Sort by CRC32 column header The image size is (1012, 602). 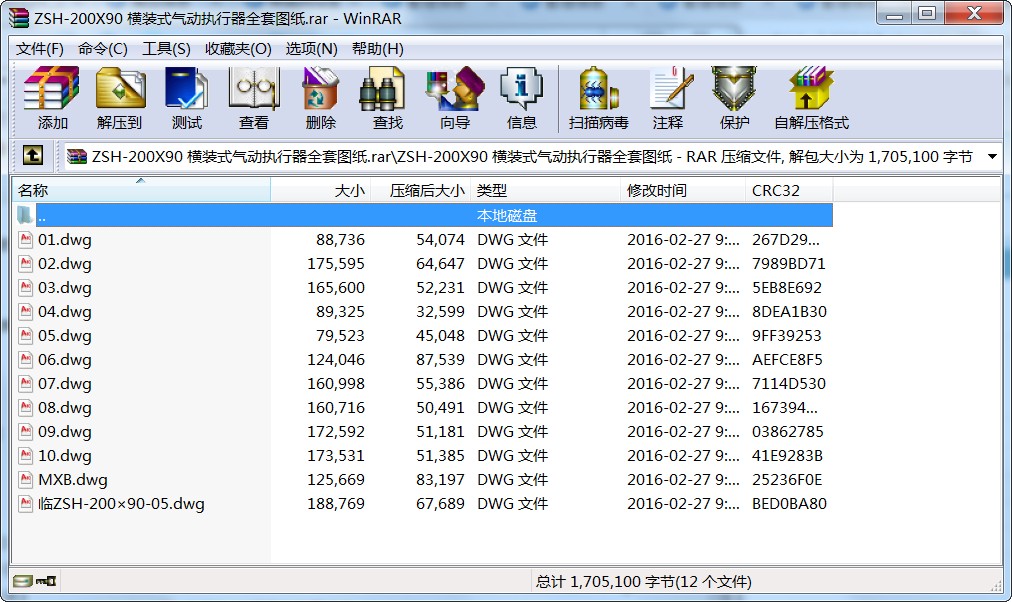[x=789, y=190]
